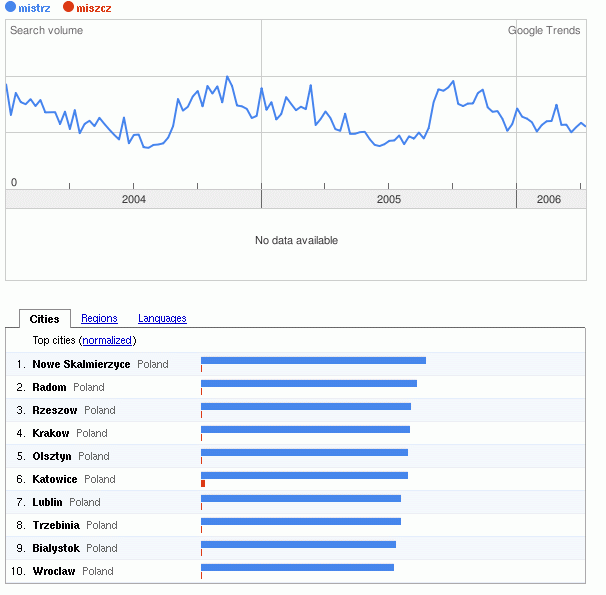The width and height of the screenshot is (606, 595).
Task: Open the Regions tab
Action: coord(99,319)
